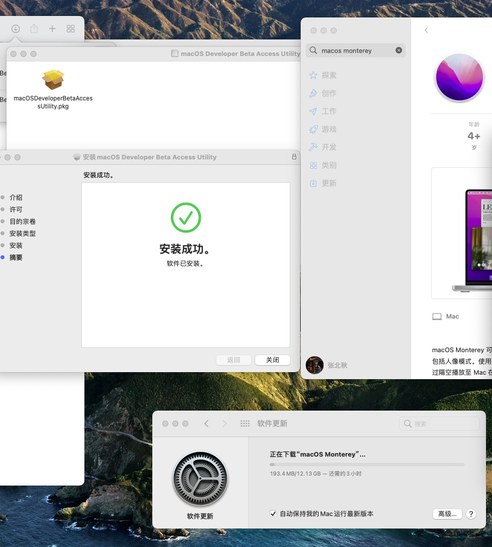Go back in App Store with chevron
This screenshot has height=547, width=492.
tap(426, 30)
